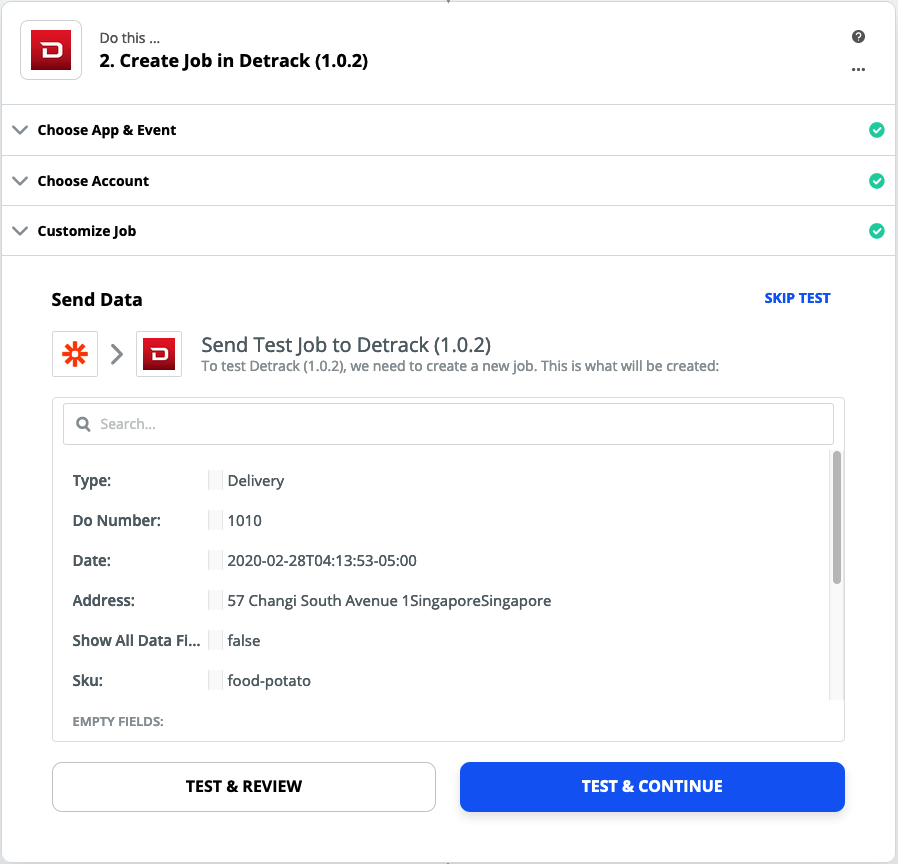Click the small icon next to the Date value
This screenshot has width=898, height=864.
pyautogui.click(x=215, y=560)
